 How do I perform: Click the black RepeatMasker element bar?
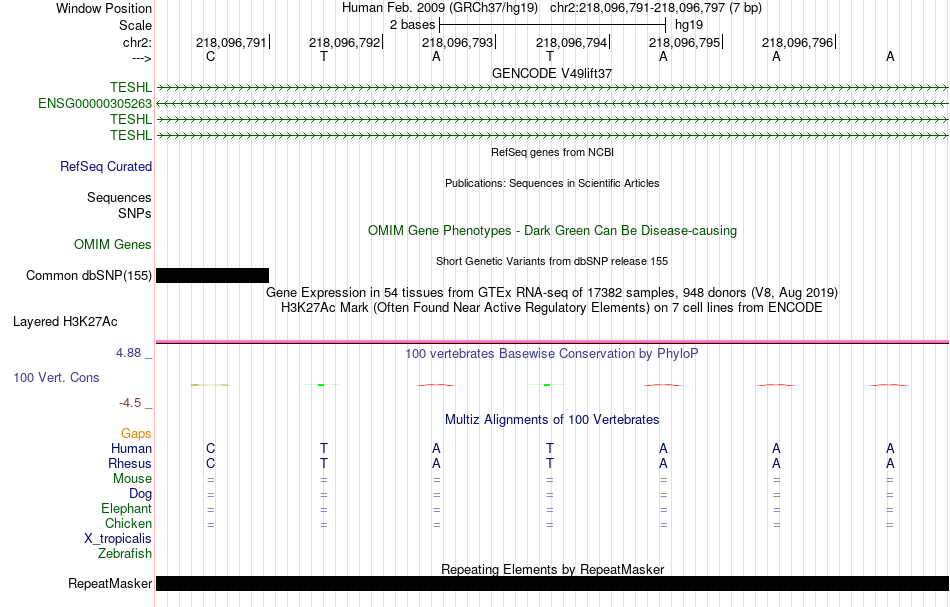click(x=552, y=583)
